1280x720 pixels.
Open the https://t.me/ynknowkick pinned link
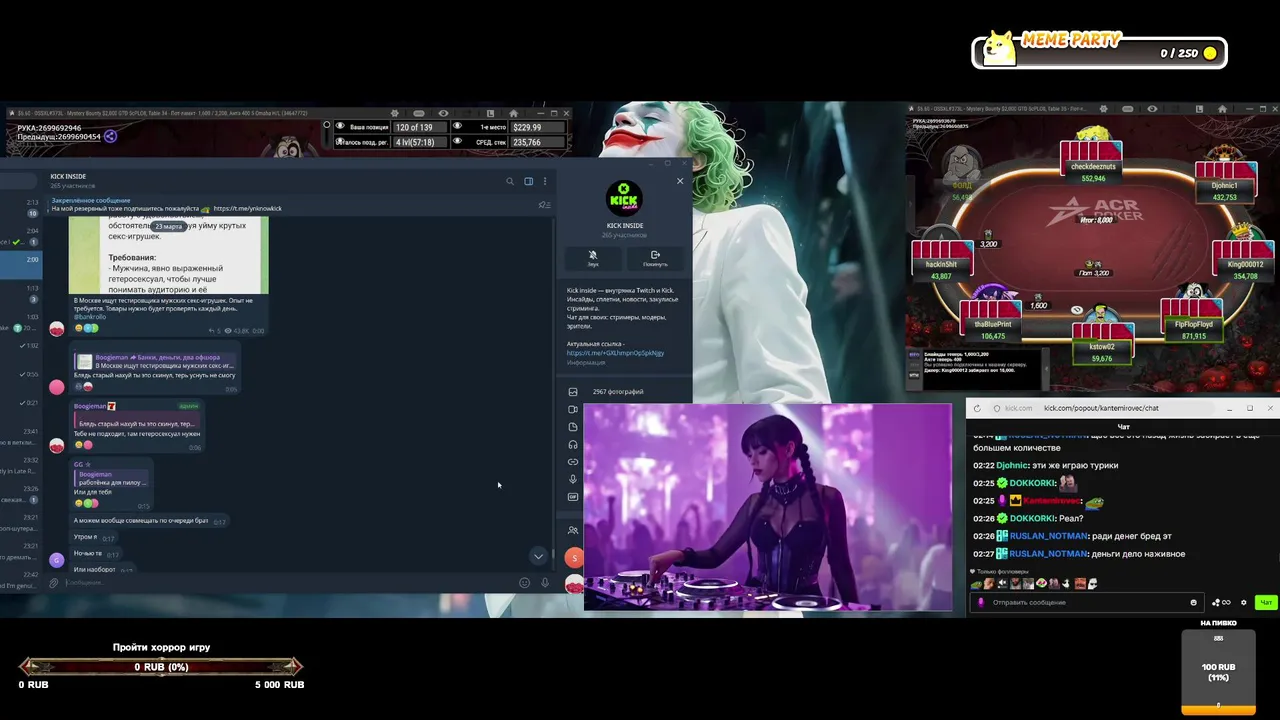tap(247, 209)
